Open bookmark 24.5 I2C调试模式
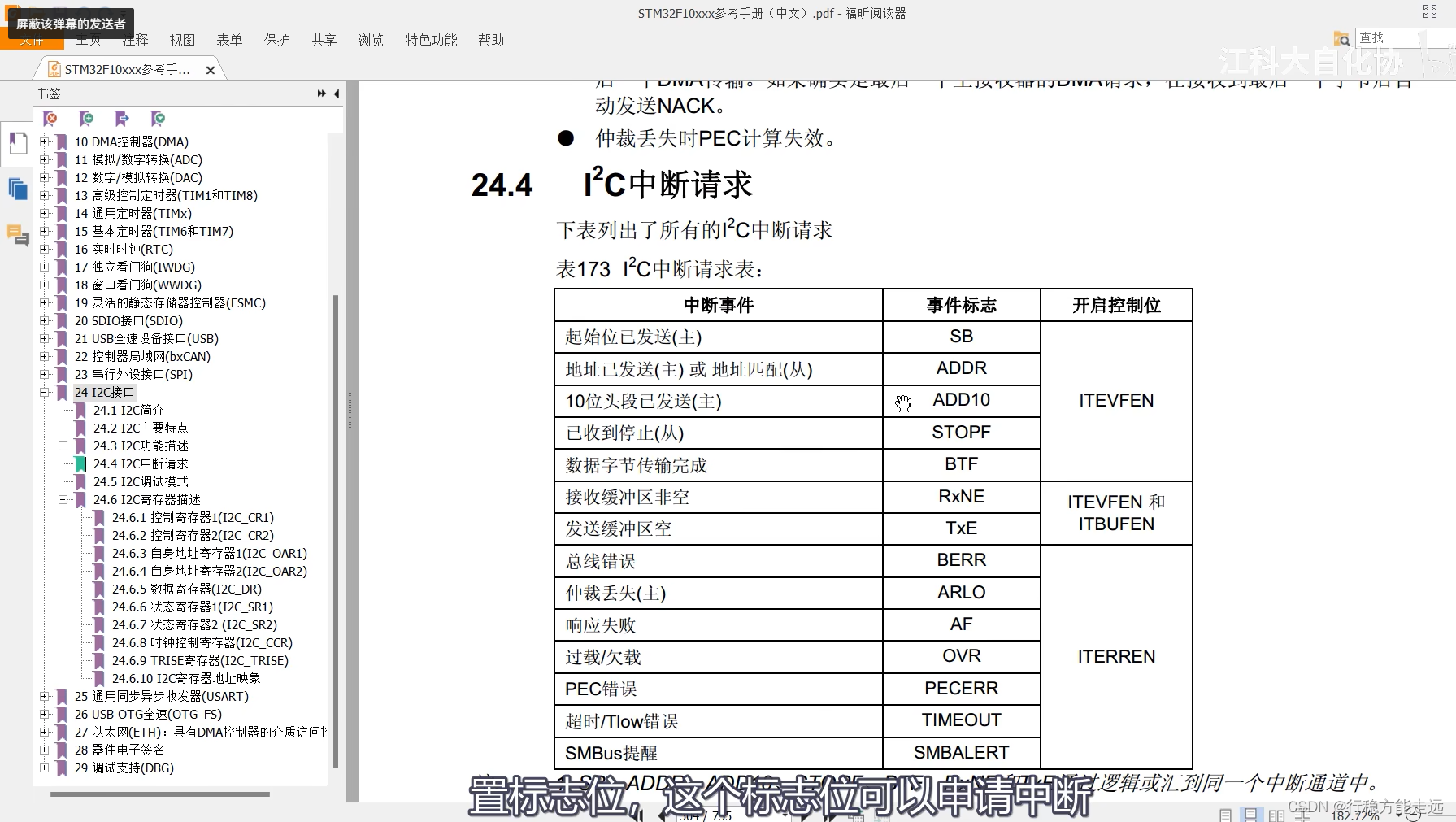 [141, 481]
